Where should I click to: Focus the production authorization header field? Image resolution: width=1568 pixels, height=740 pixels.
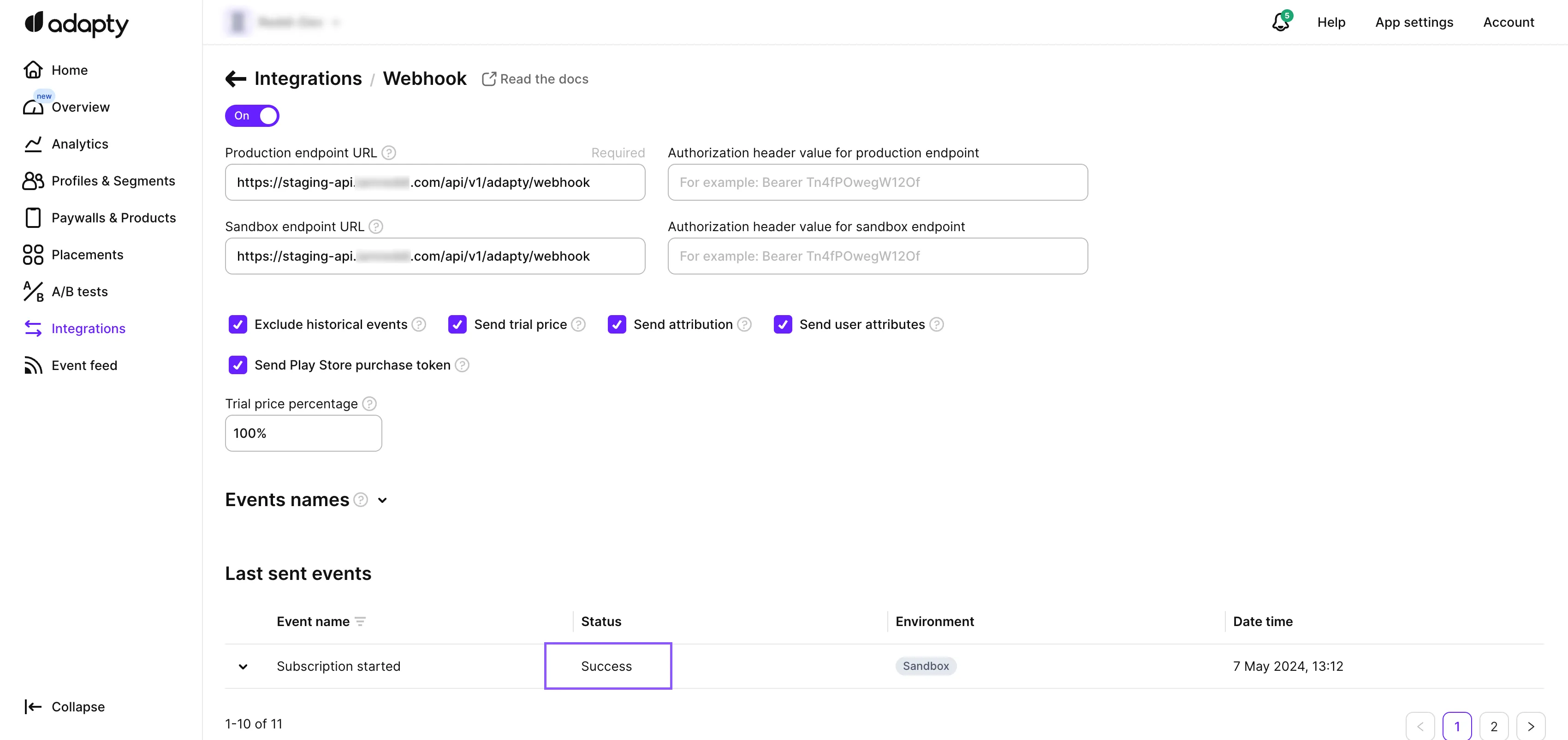877,182
